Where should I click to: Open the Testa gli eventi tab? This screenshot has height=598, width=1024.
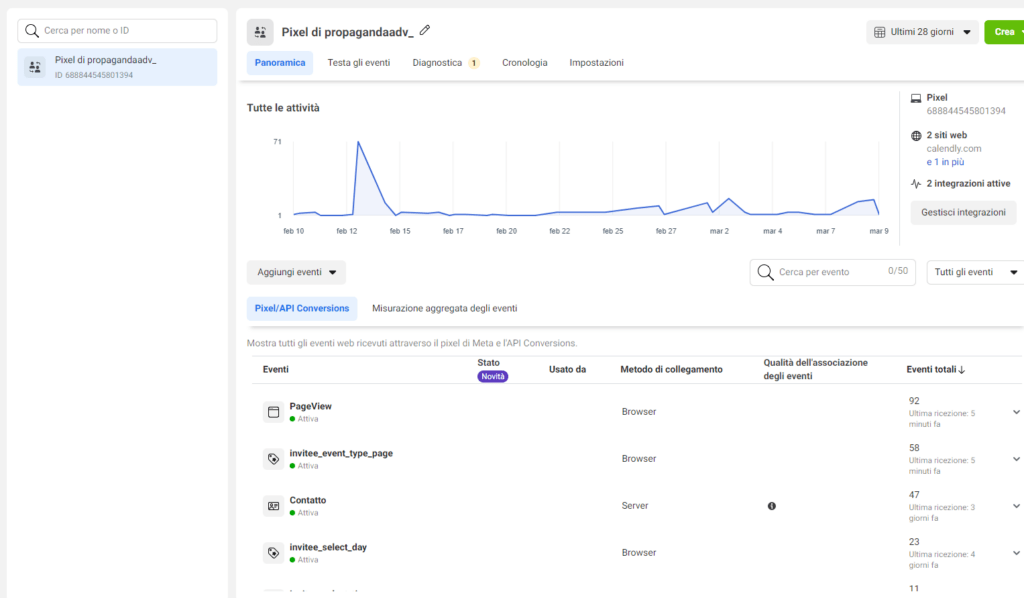359,63
